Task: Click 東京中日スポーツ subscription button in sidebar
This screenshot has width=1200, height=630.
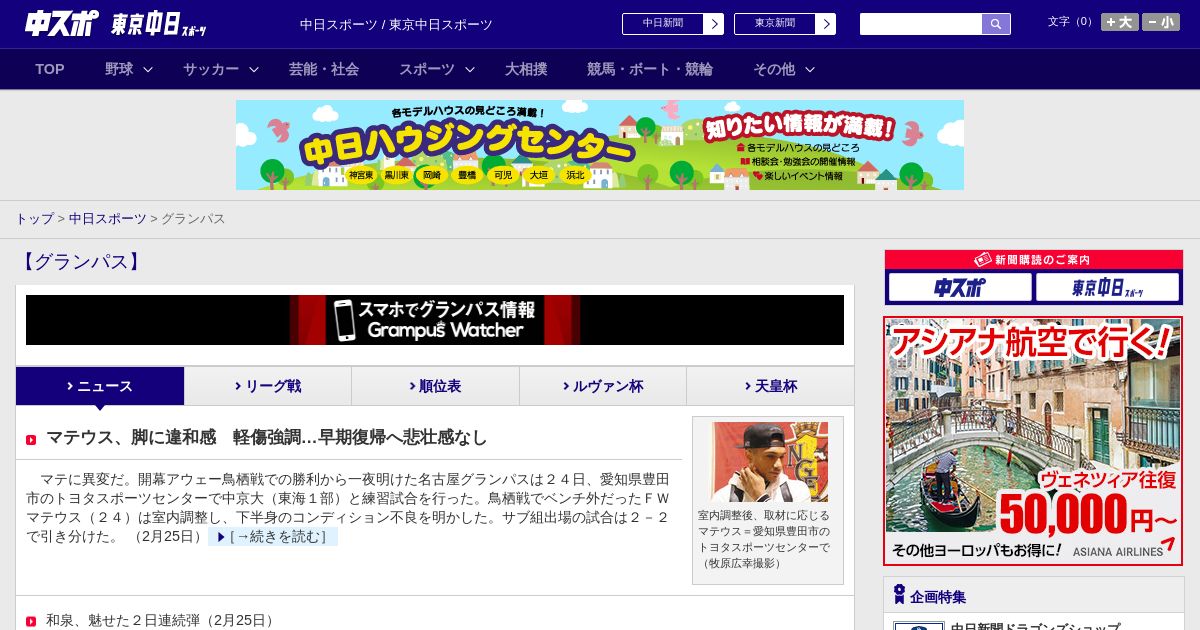Action: 1107,288
